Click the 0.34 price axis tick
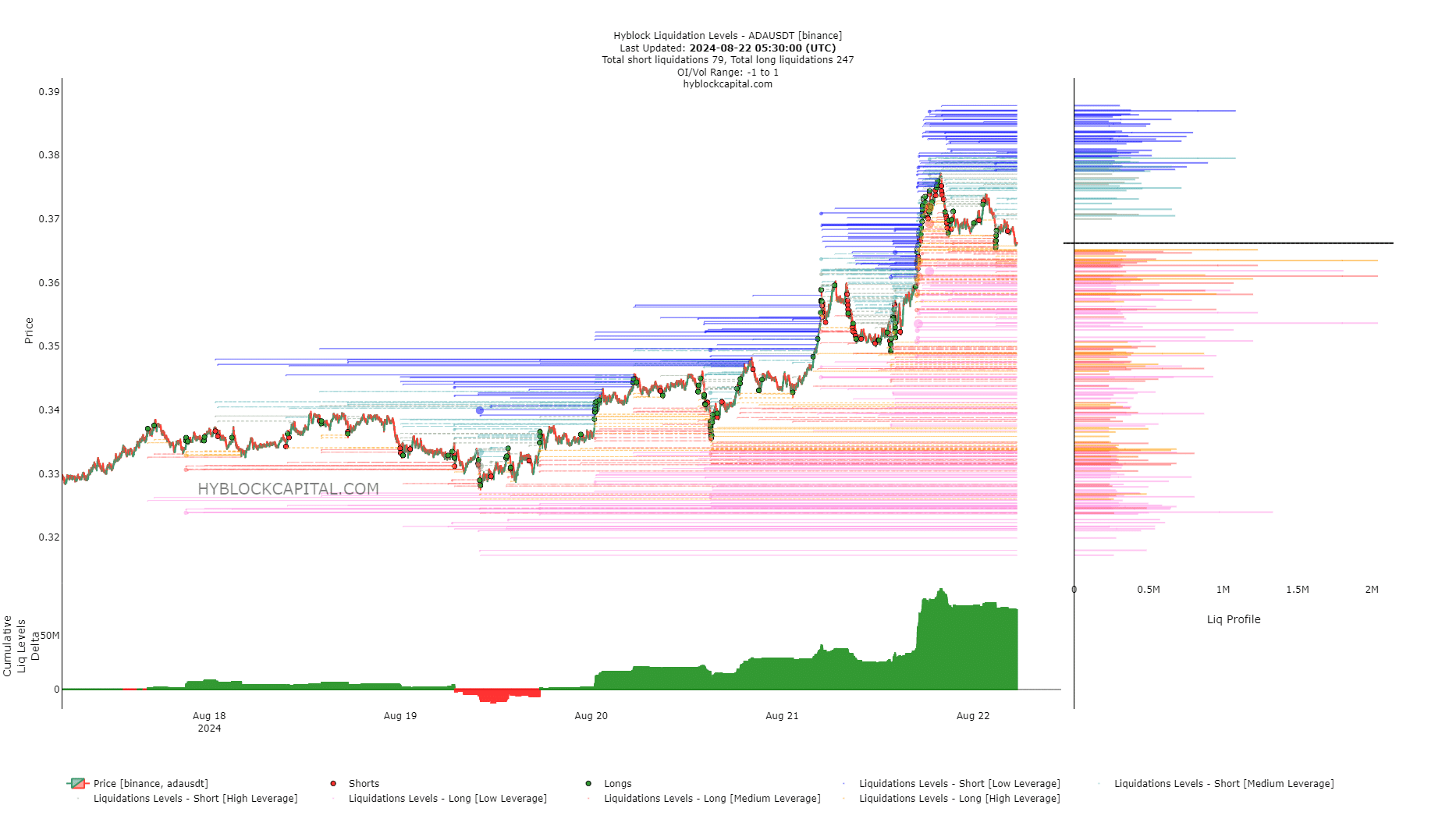The image size is (1456, 819). (49, 410)
